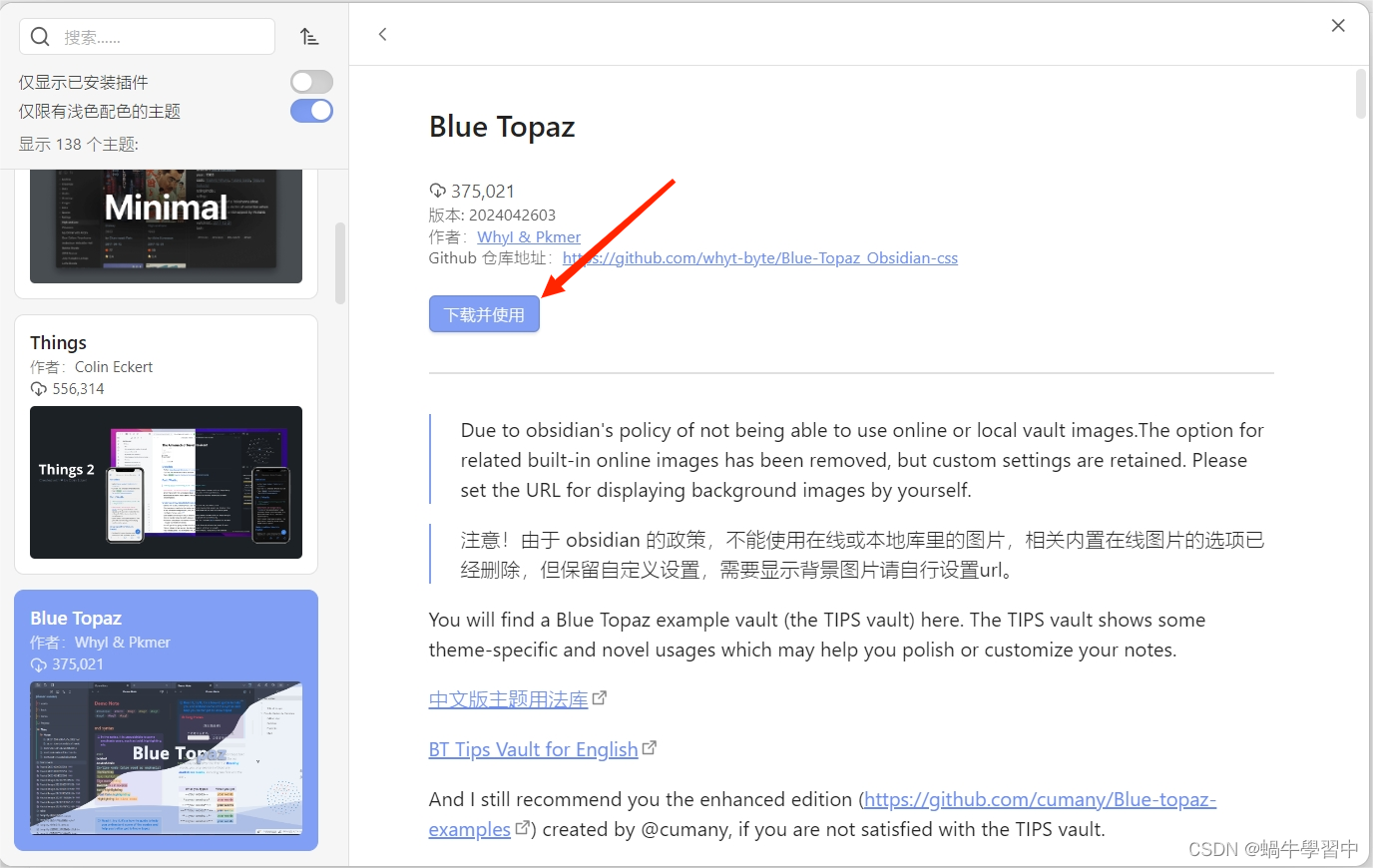
Task: Click the search magnifier icon
Action: (40, 37)
